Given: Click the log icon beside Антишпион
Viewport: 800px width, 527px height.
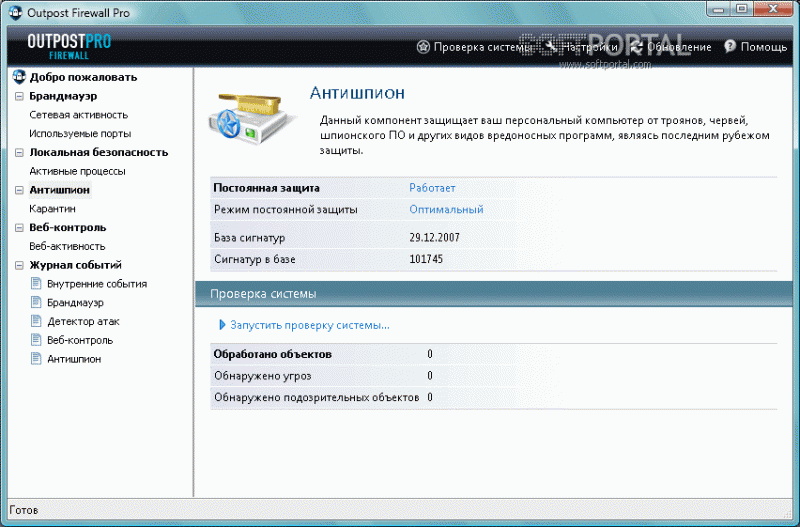Looking at the screenshot, I should 36,359.
